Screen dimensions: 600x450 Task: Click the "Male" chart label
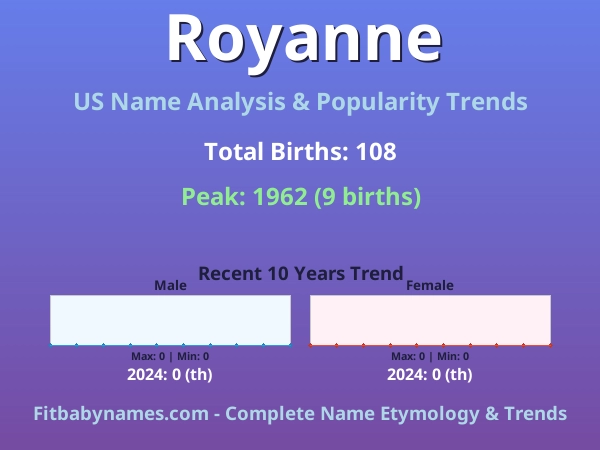[x=170, y=285]
